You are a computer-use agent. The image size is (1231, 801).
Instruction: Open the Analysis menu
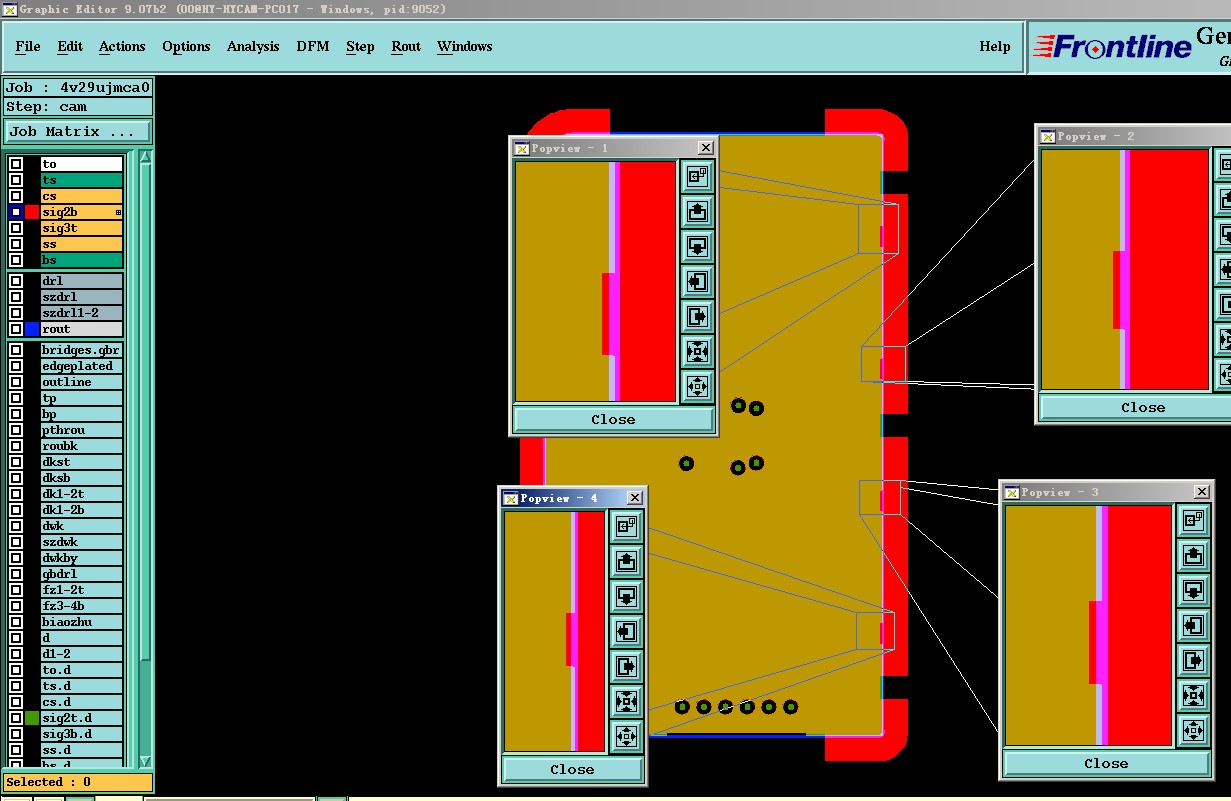(253, 46)
